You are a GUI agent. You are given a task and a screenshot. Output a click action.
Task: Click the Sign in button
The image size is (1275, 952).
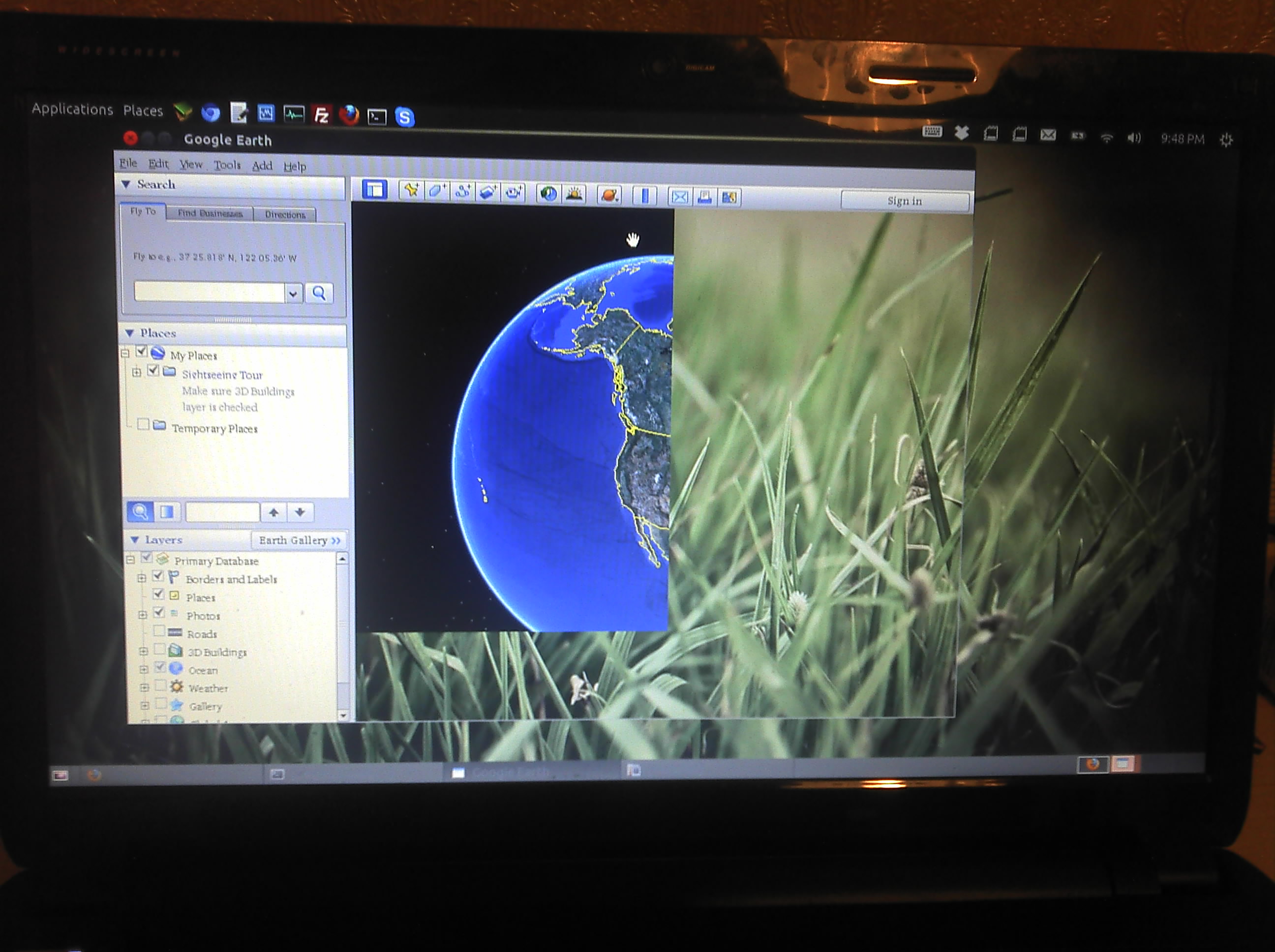point(905,201)
